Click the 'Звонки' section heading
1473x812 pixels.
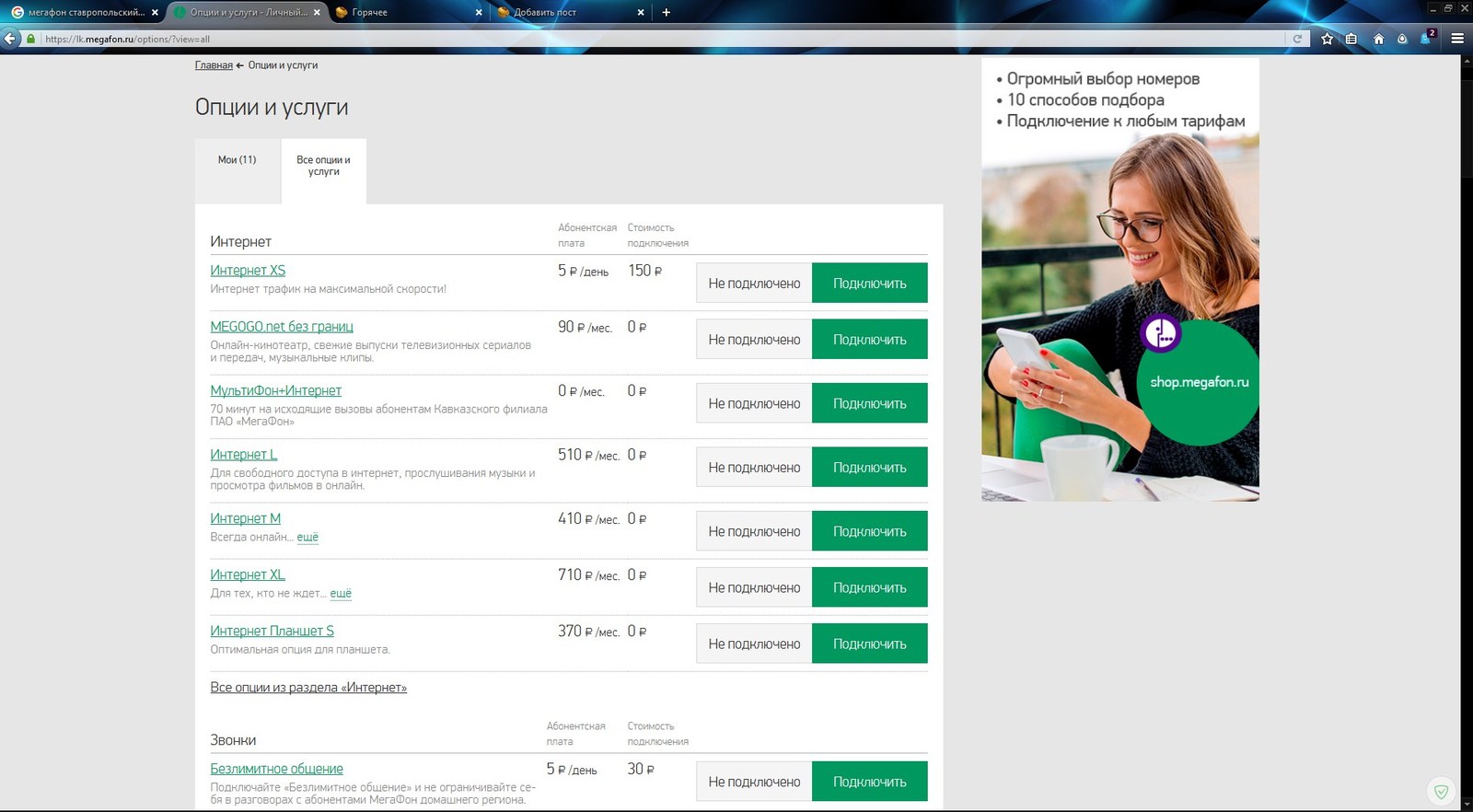[x=233, y=740]
